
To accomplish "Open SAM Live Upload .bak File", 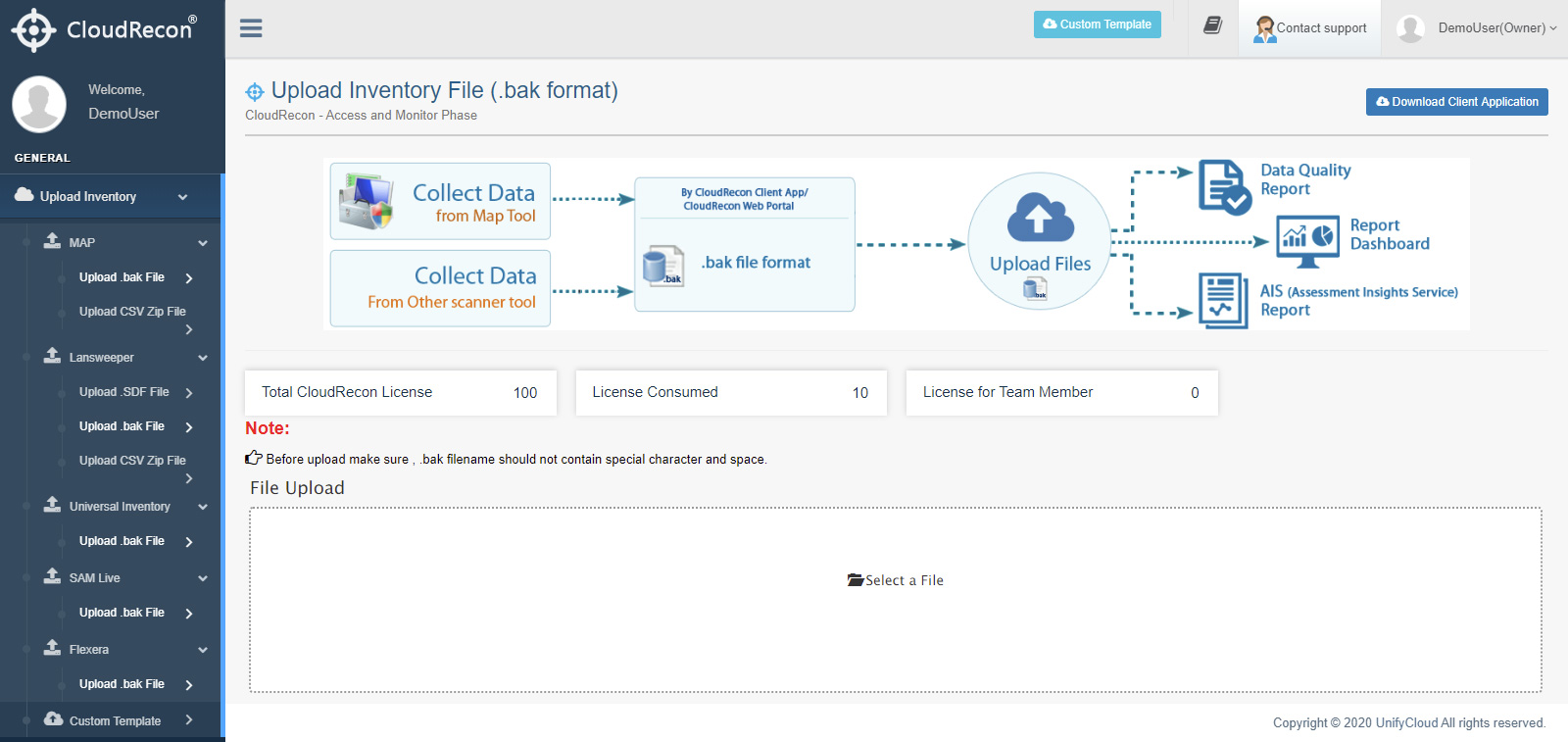I will pyautogui.click(x=122, y=613).
